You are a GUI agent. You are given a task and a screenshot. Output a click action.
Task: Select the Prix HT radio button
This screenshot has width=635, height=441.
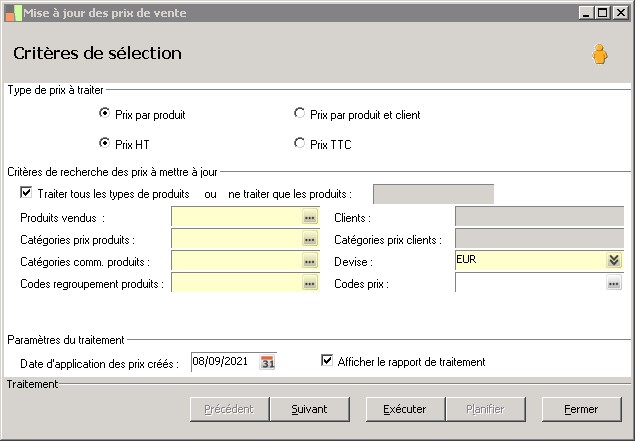(105, 143)
